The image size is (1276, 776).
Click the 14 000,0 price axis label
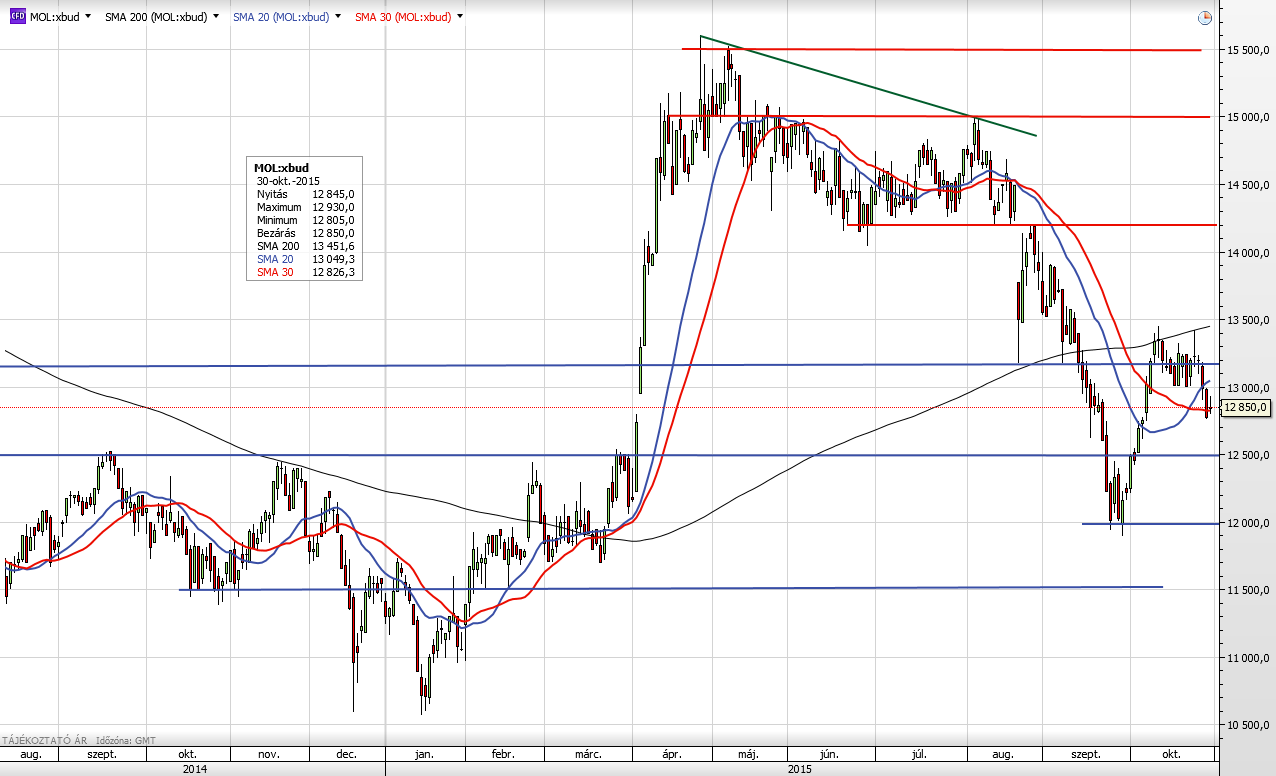coord(1247,253)
